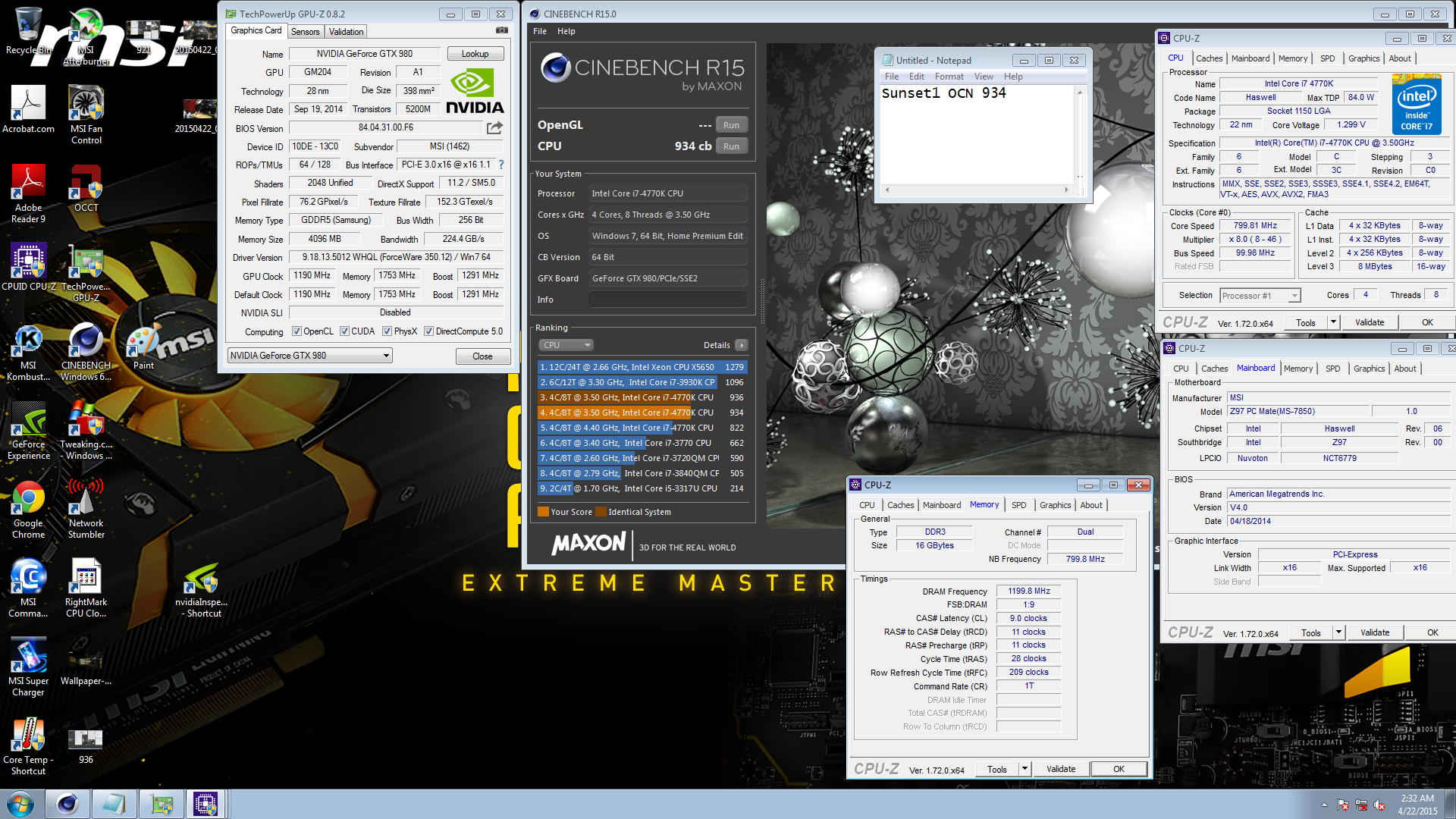
Task: Select Xeon X5650 ranking row
Action: tap(642, 367)
